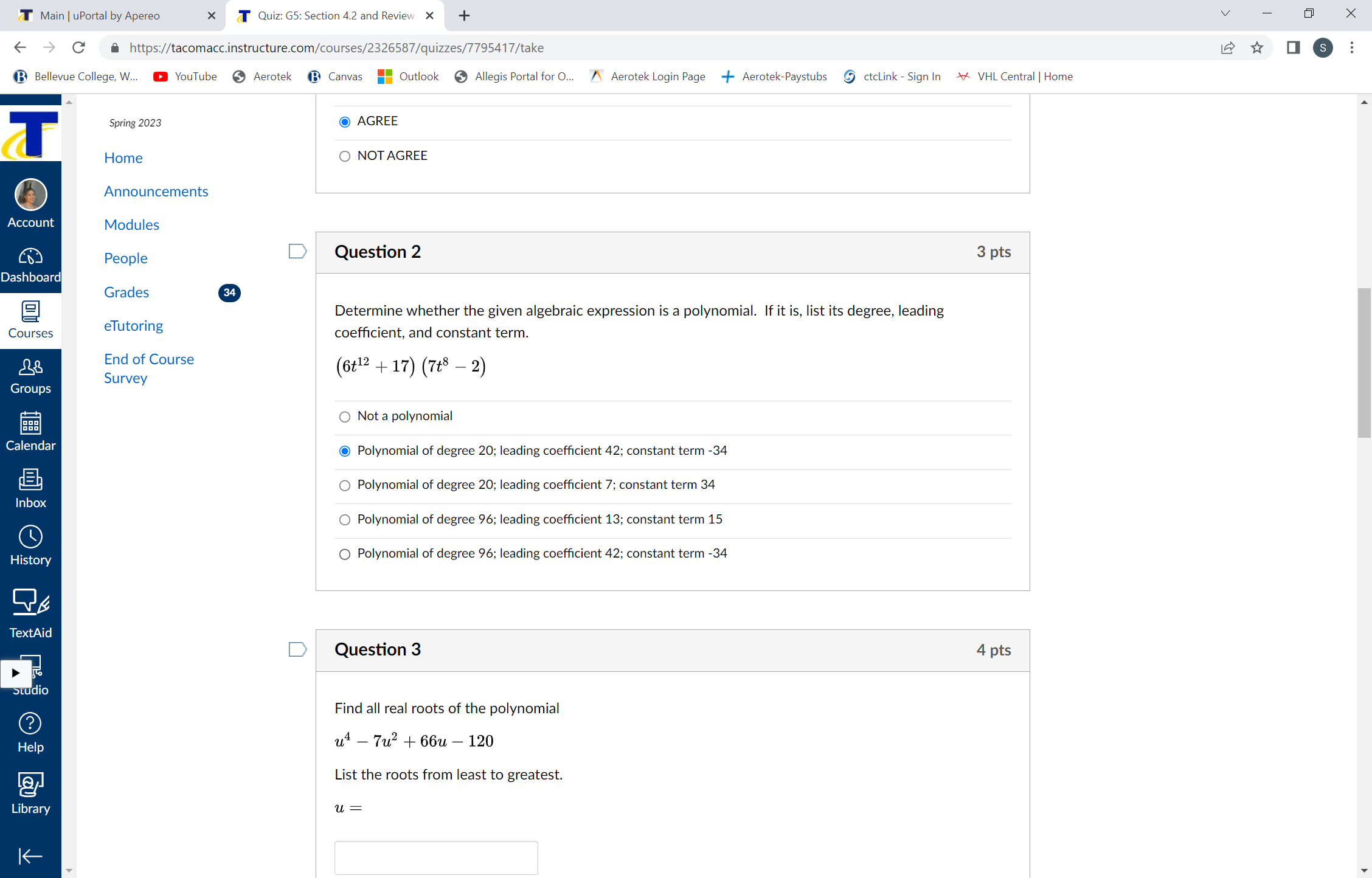Open the Announcements course link
Viewport: 1372px width, 878px height.
156,191
